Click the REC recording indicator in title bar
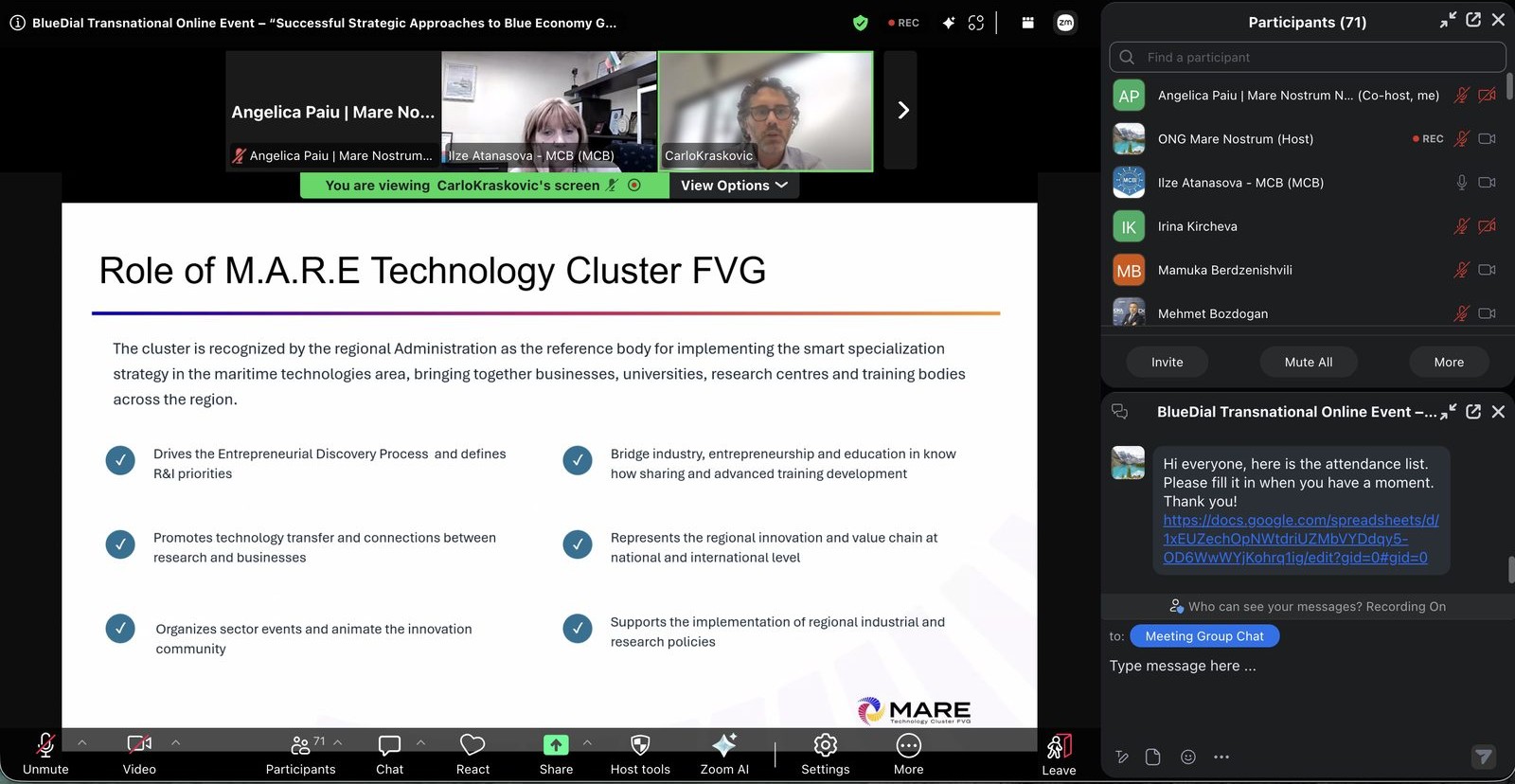 (904, 23)
